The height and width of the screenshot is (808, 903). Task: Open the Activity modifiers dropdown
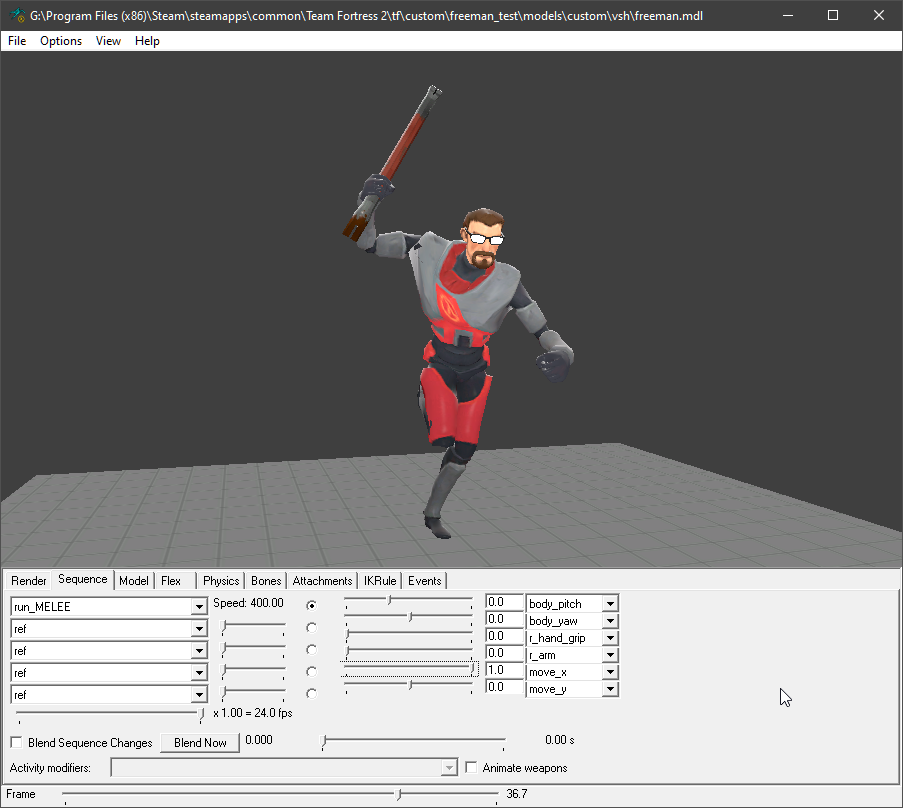(449, 767)
